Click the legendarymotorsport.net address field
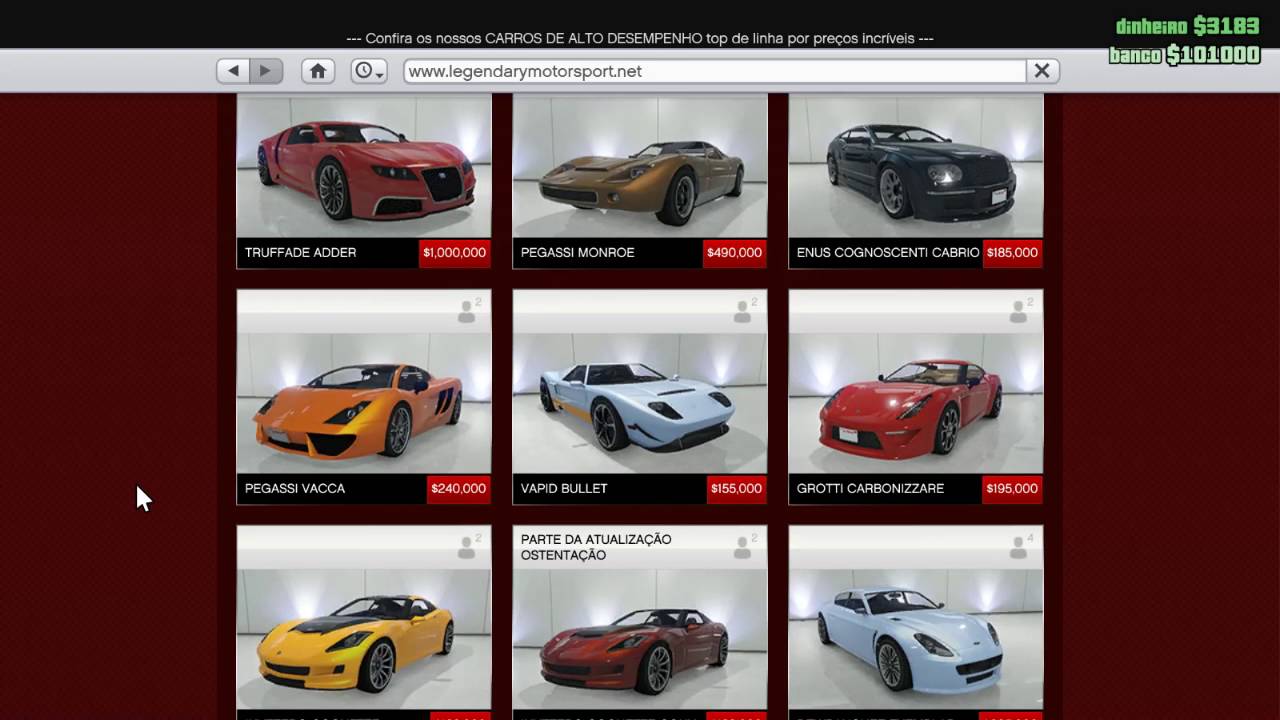Viewport: 1280px width, 720px height. (x=715, y=71)
